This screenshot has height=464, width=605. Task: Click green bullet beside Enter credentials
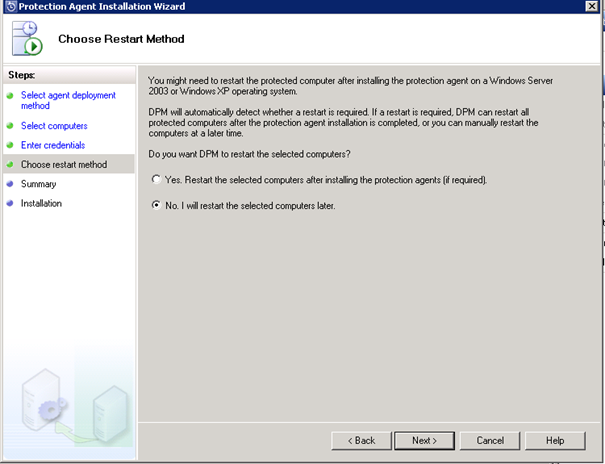(x=10, y=145)
